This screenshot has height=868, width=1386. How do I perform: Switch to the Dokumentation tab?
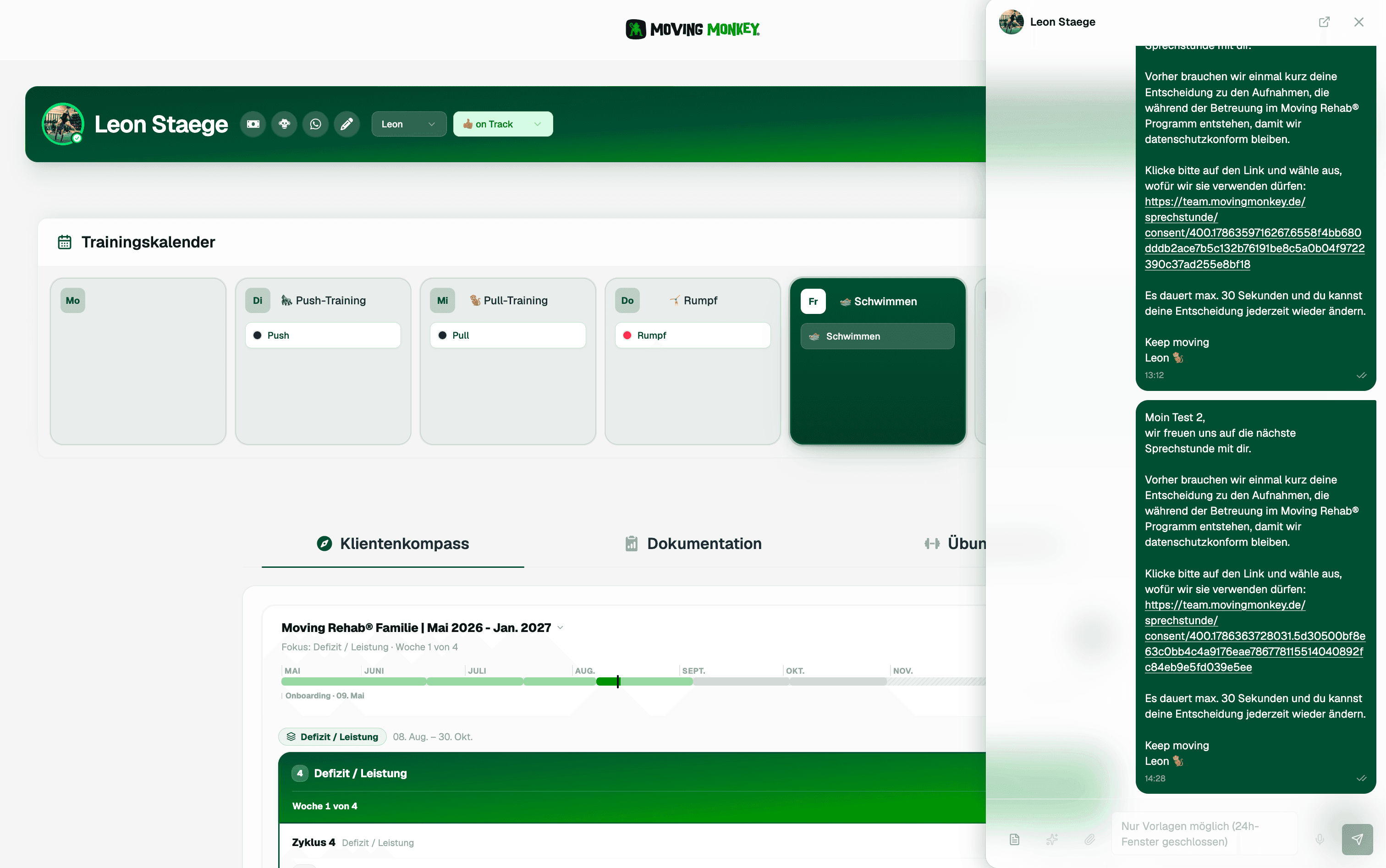coord(693,544)
